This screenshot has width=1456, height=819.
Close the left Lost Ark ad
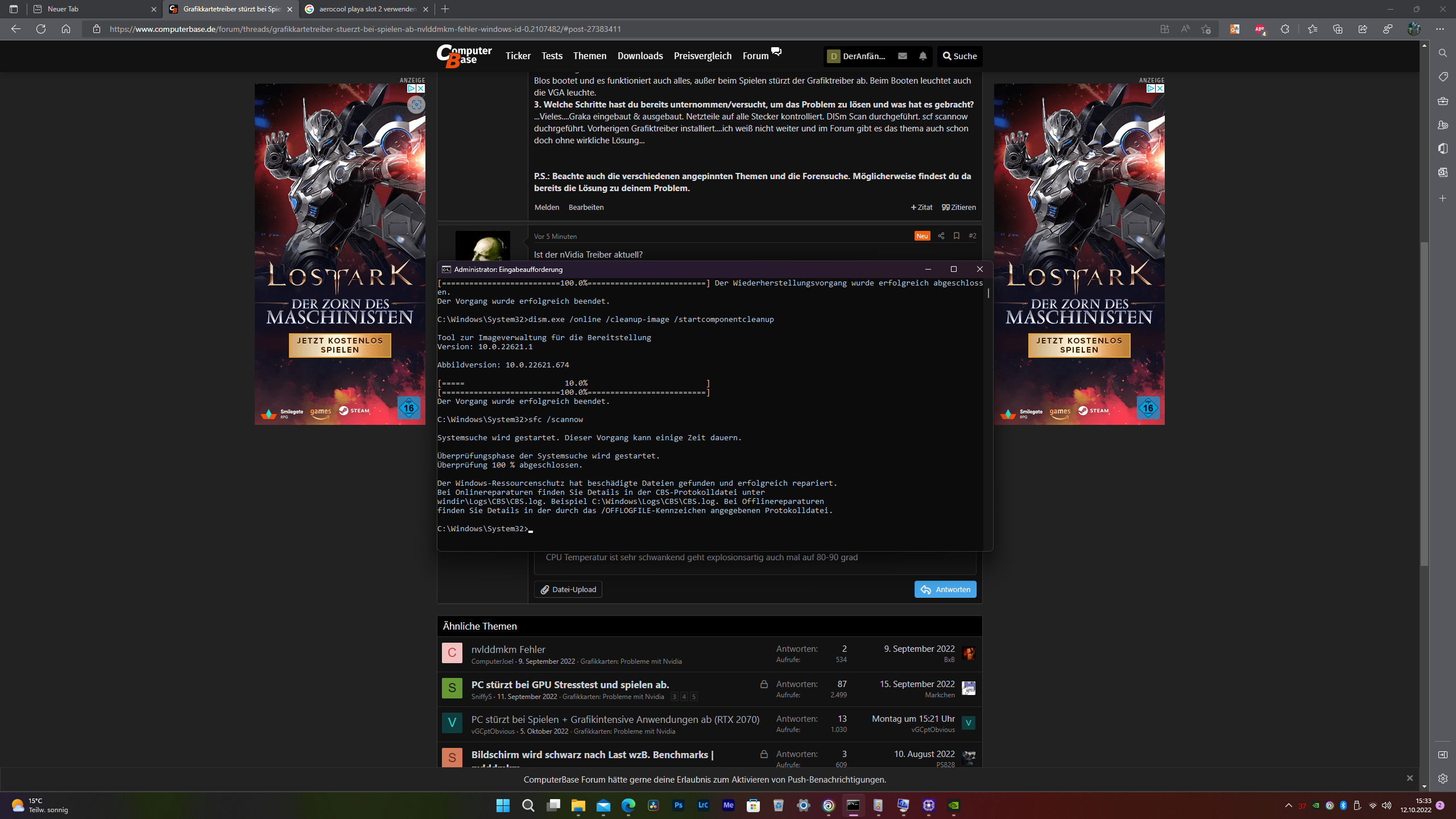pyautogui.click(x=421, y=89)
